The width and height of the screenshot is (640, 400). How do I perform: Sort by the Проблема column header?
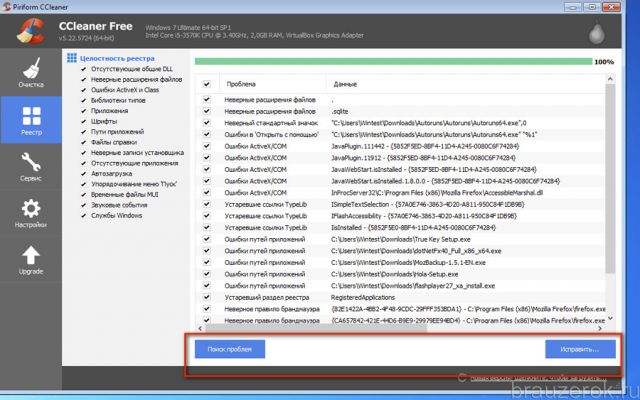click(273, 84)
